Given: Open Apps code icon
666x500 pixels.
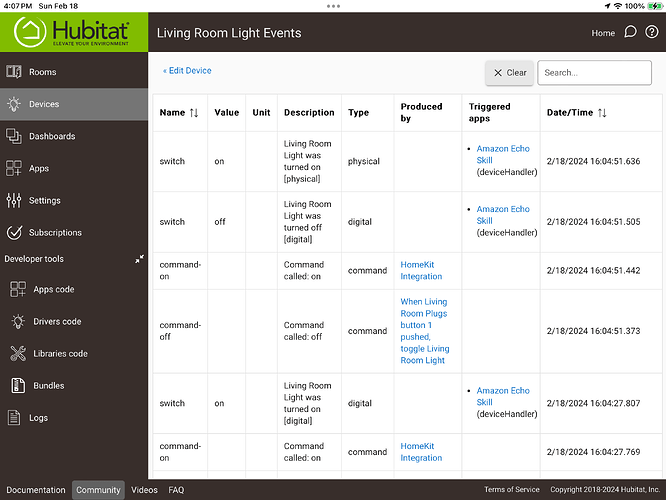Looking at the screenshot, I should 18,289.
